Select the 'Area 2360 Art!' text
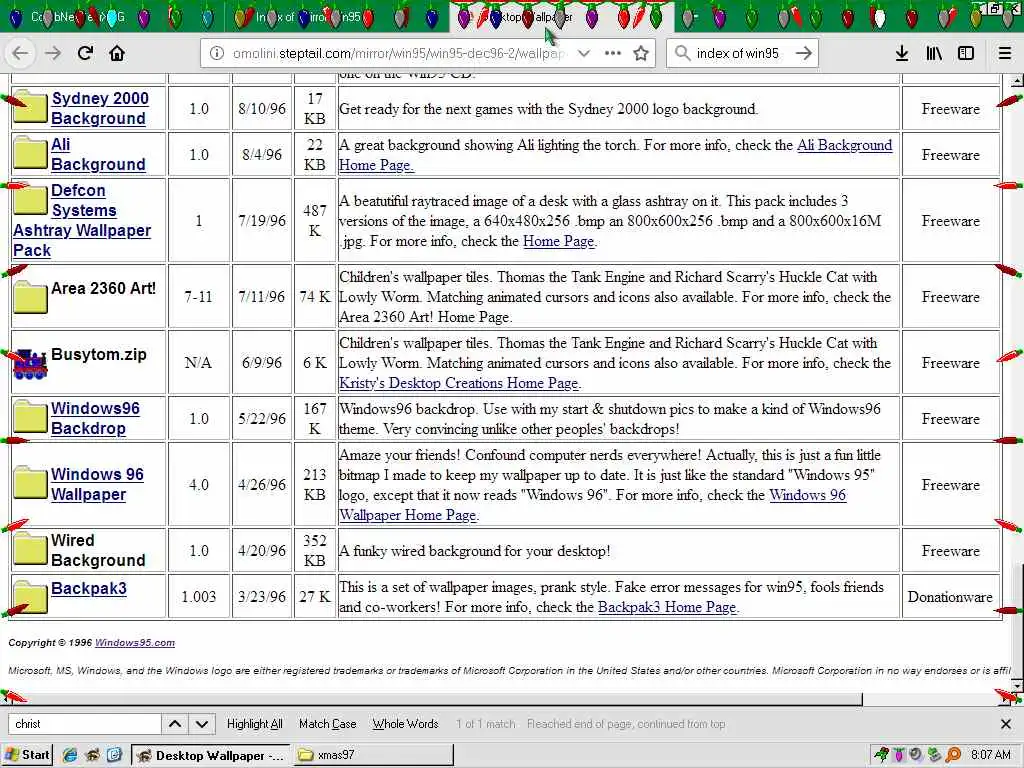 103,288
